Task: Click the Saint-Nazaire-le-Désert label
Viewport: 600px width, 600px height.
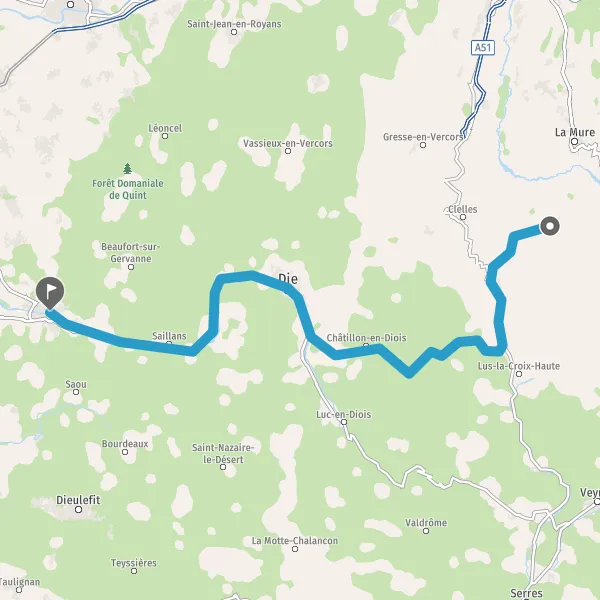Action: pos(223,453)
